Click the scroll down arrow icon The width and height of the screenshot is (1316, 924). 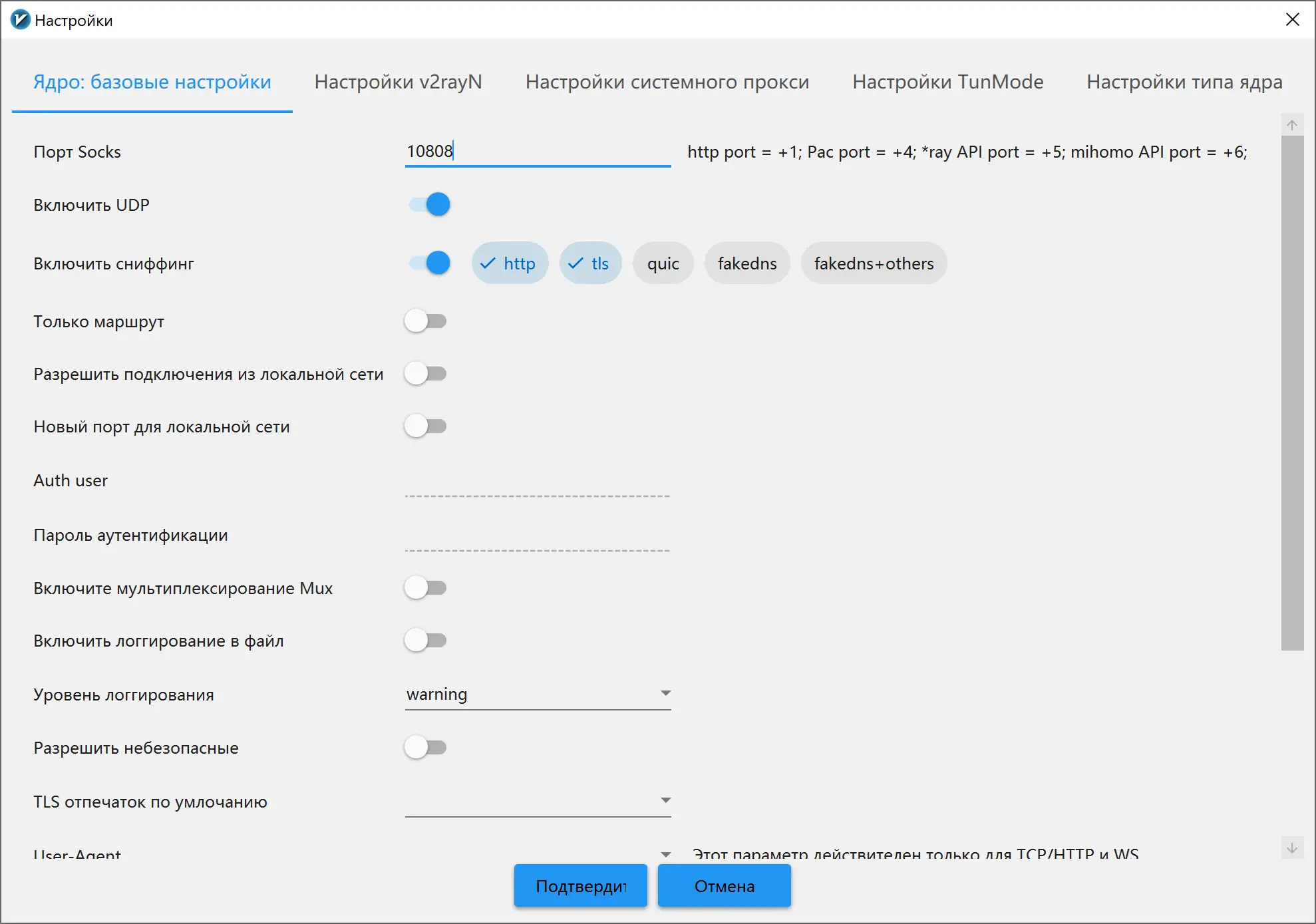coord(1291,847)
